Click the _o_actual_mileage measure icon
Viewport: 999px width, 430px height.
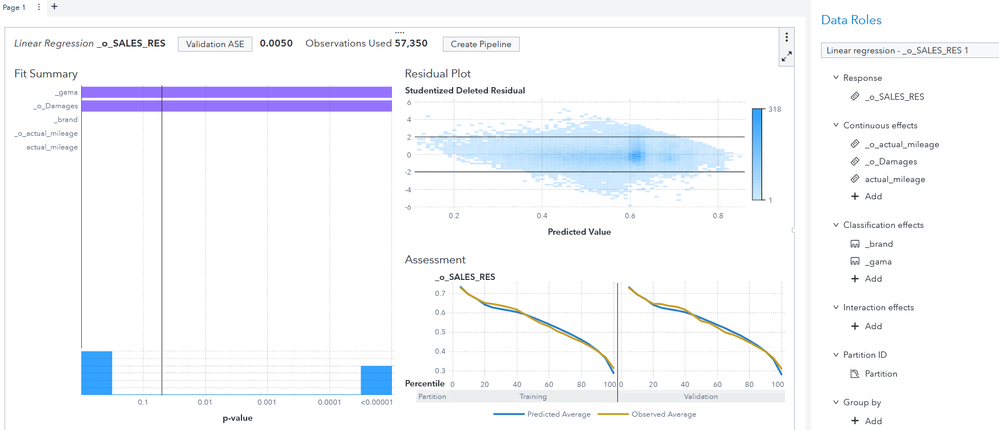[855, 144]
